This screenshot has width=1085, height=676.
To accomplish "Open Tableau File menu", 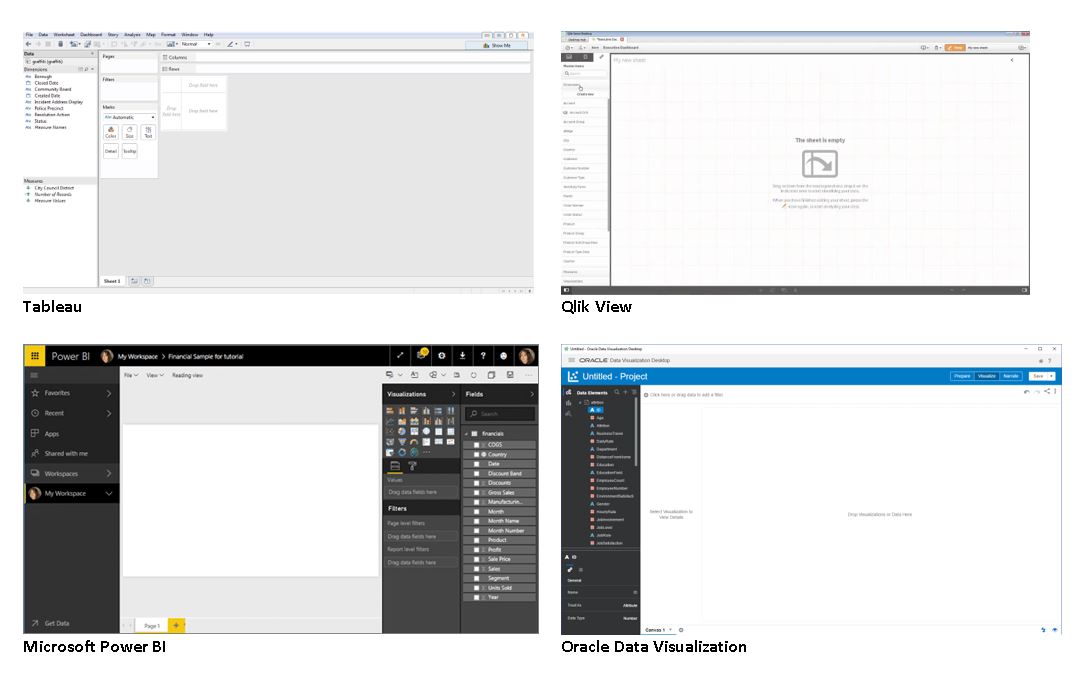I will 29,35.
